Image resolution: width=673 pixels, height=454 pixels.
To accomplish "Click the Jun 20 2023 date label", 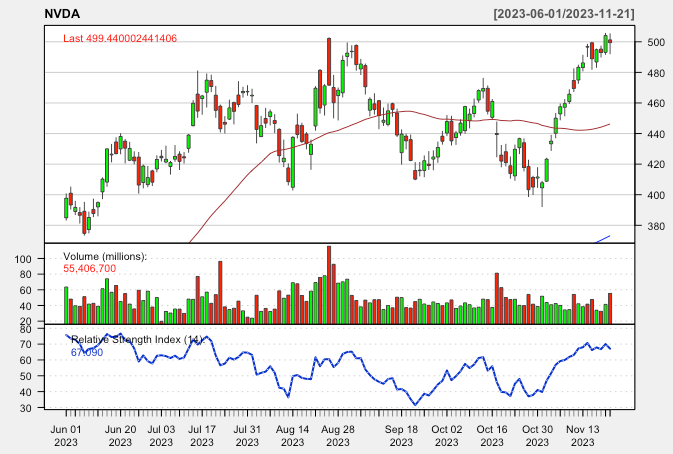I will (x=120, y=436).
